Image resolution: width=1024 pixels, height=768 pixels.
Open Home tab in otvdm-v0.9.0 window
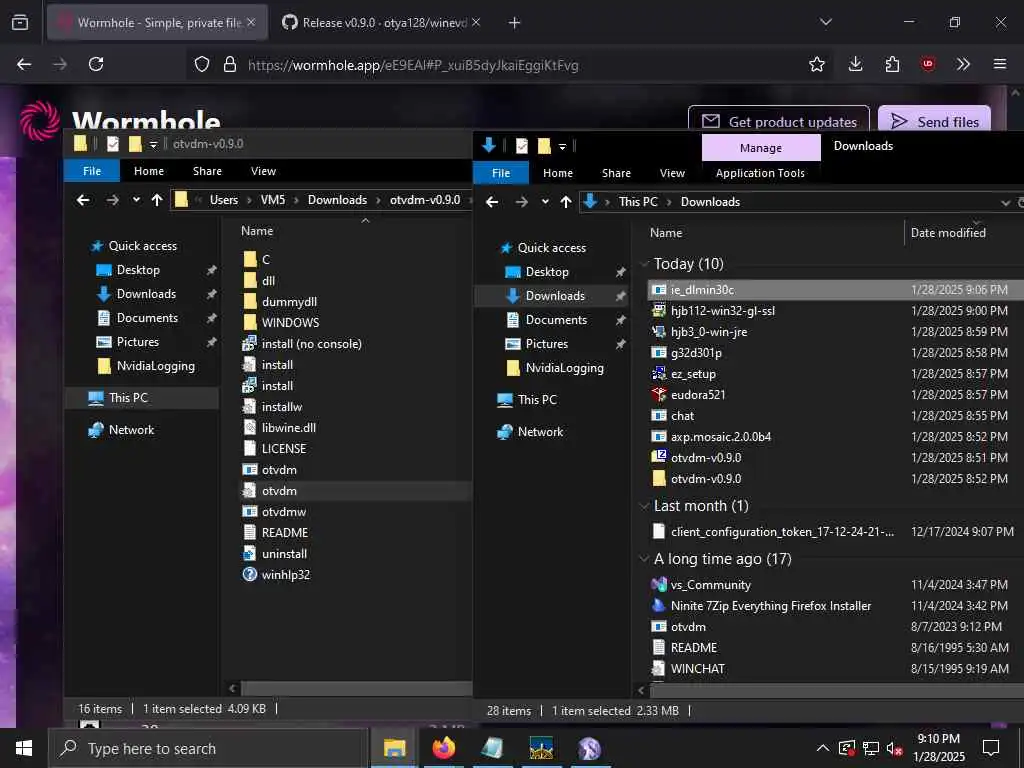[x=149, y=171]
